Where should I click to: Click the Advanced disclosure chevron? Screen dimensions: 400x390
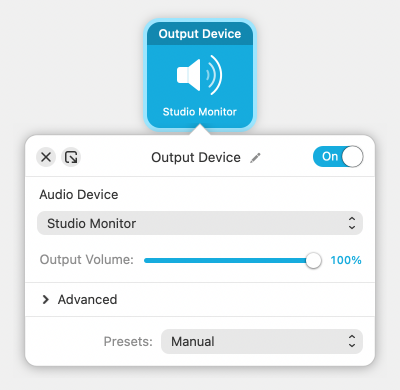[x=46, y=300]
